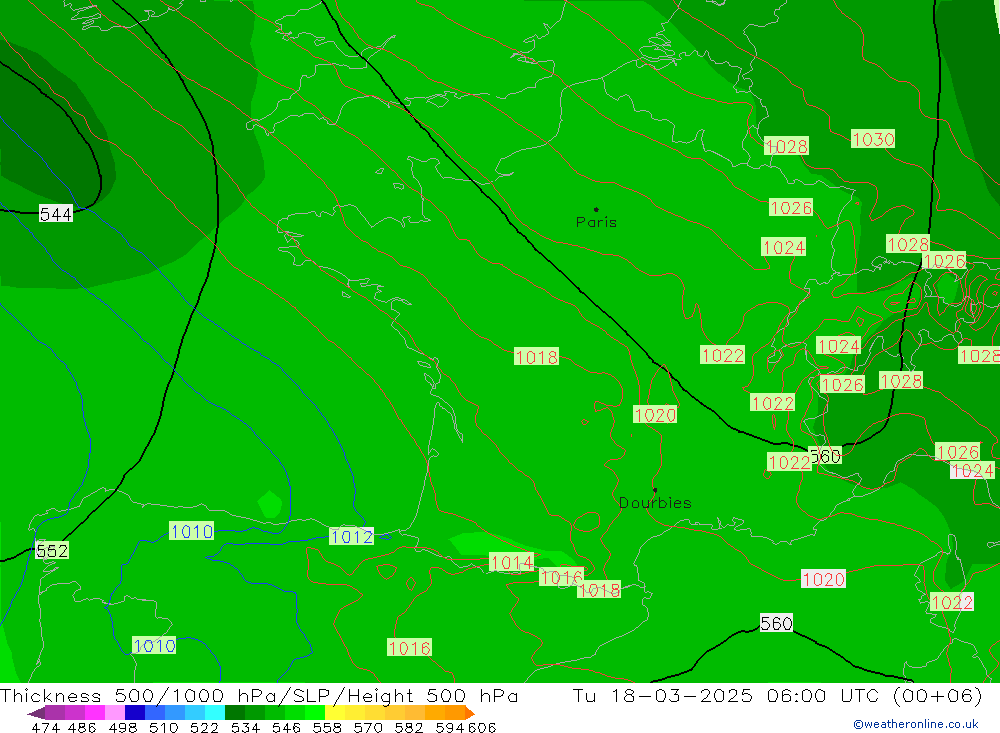
Task: Click the 546 legend value
Action: point(286,727)
